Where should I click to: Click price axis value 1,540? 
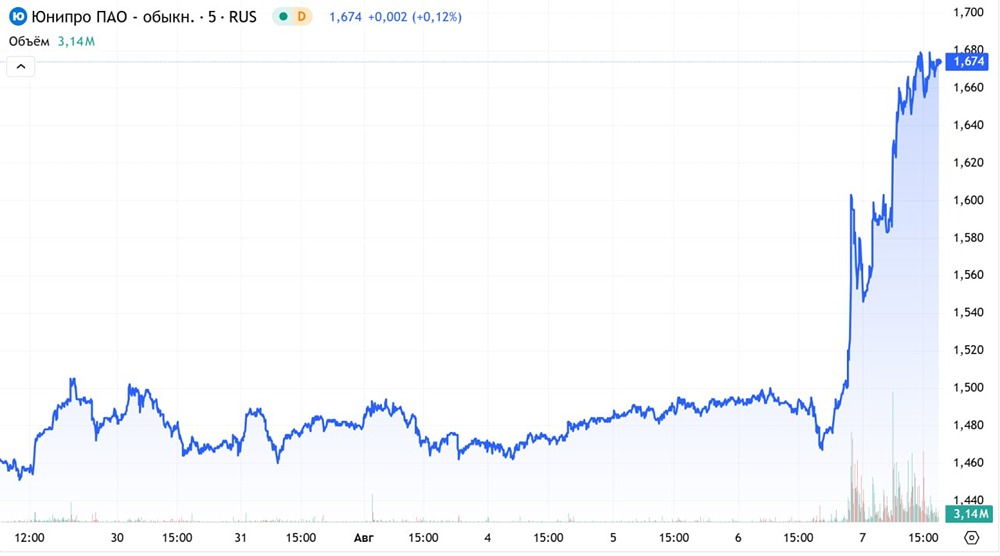point(968,312)
